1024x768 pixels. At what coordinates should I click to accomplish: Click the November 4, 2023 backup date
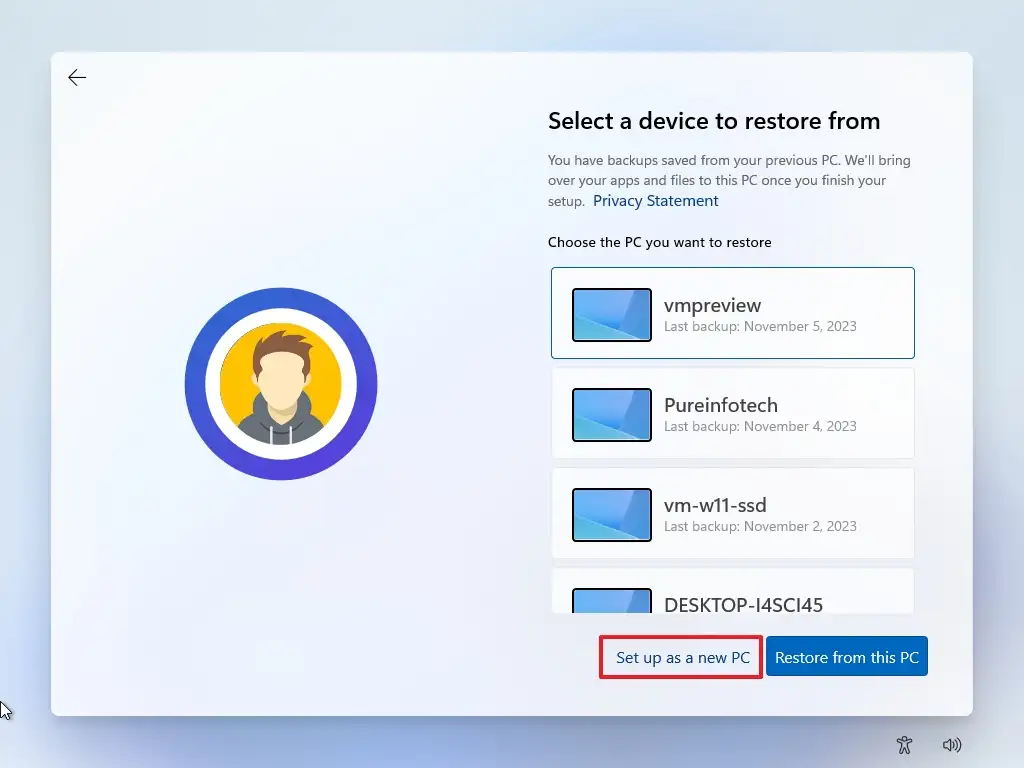(760, 426)
